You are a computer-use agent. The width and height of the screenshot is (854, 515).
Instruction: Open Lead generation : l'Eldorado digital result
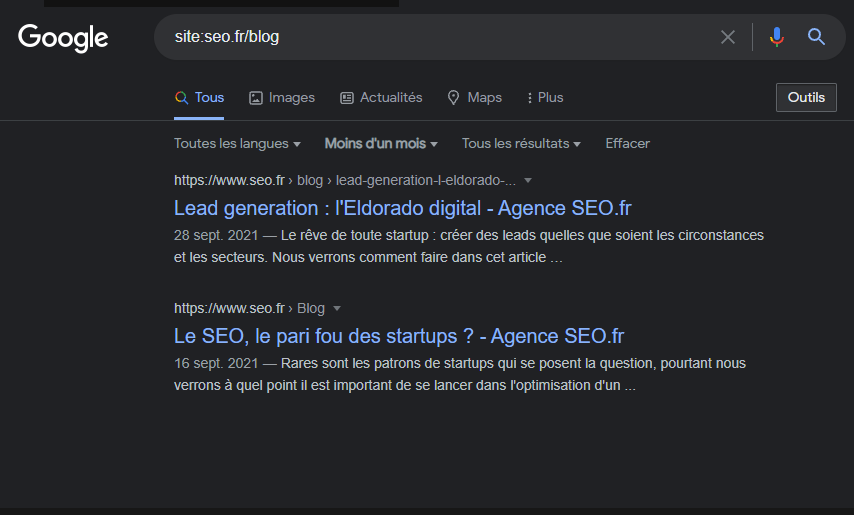(x=402, y=208)
